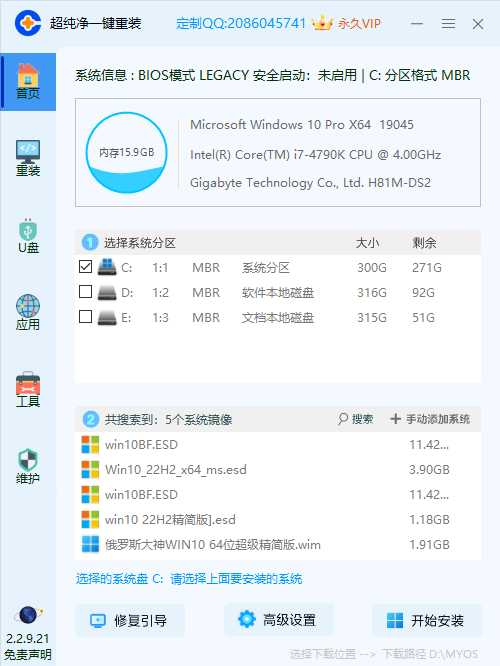Minimize the window
Viewport: 500px width, 666px height.
tap(417, 23)
